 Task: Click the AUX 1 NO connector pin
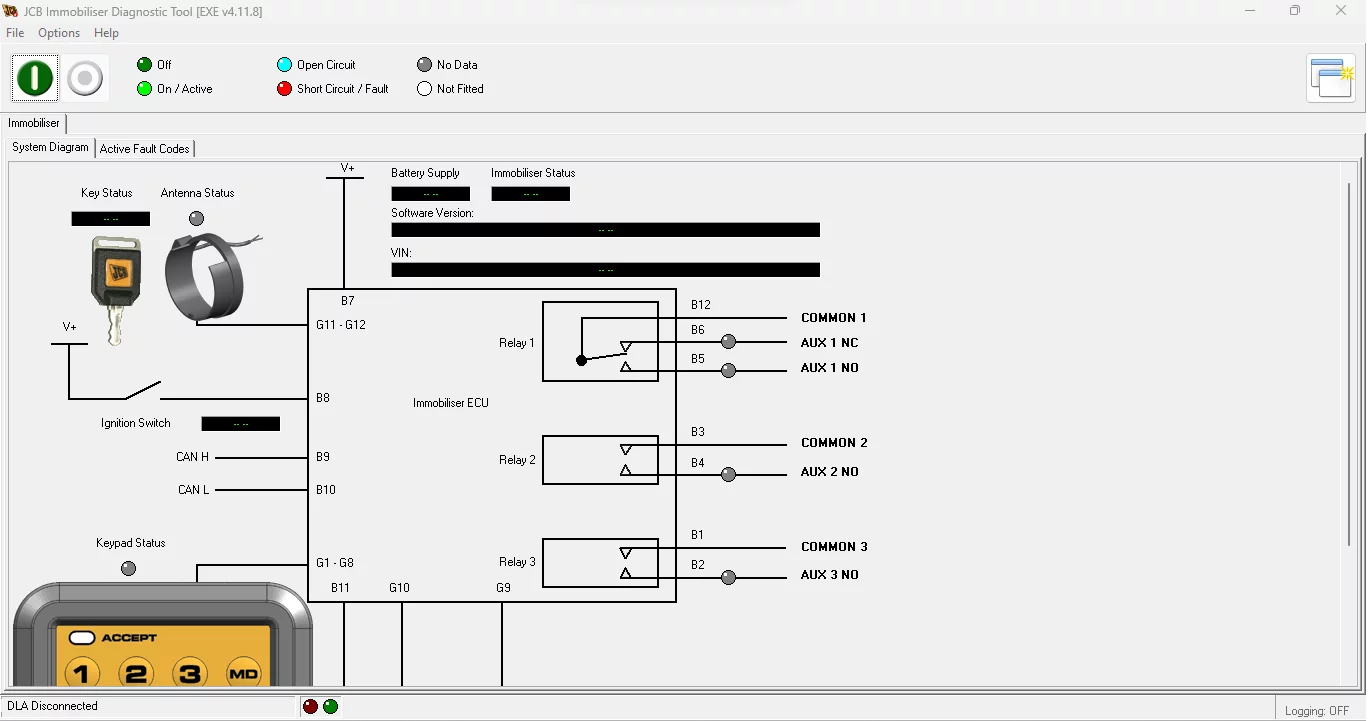click(728, 370)
